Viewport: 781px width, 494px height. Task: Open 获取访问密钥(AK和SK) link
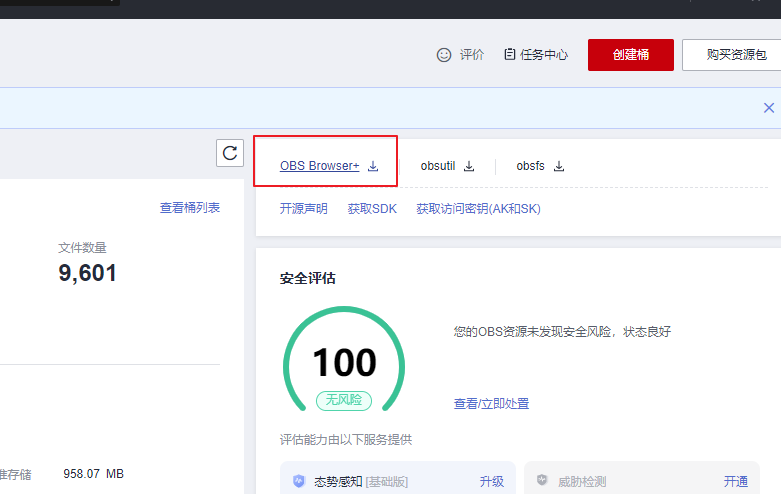(478, 209)
